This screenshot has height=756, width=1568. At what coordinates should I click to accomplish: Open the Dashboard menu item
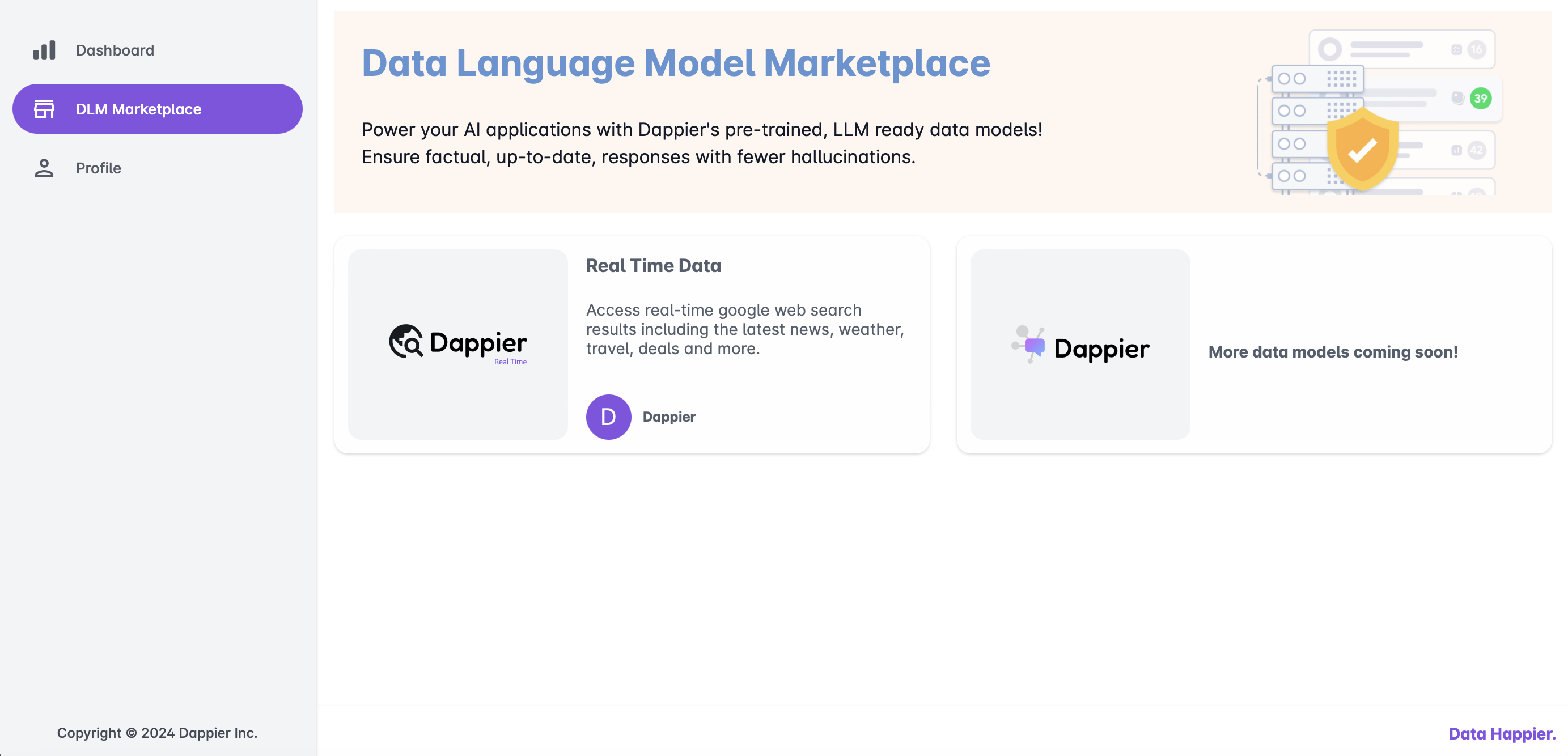point(115,50)
